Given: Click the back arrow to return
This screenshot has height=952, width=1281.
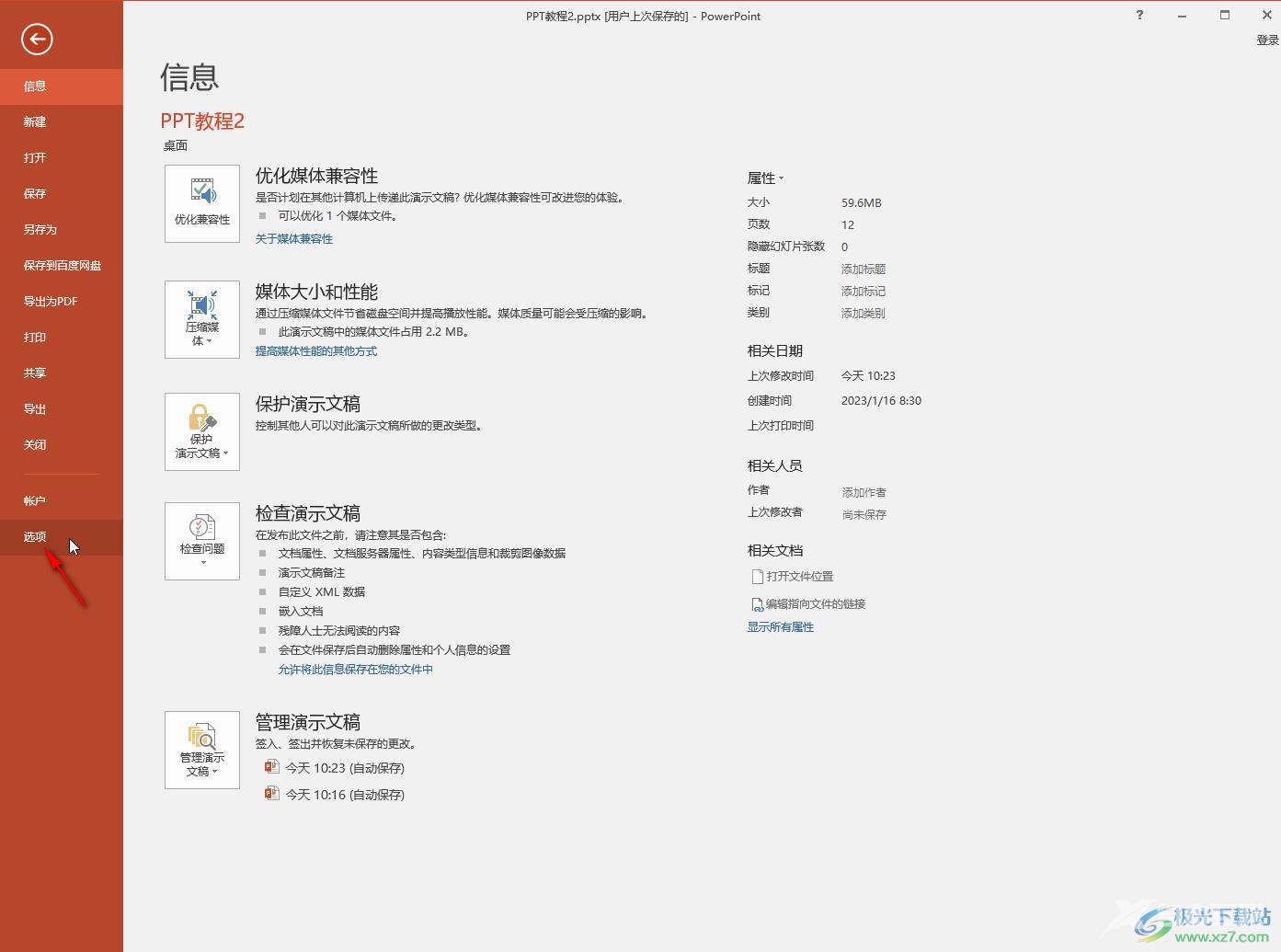Looking at the screenshot, I should coord(37,39).
